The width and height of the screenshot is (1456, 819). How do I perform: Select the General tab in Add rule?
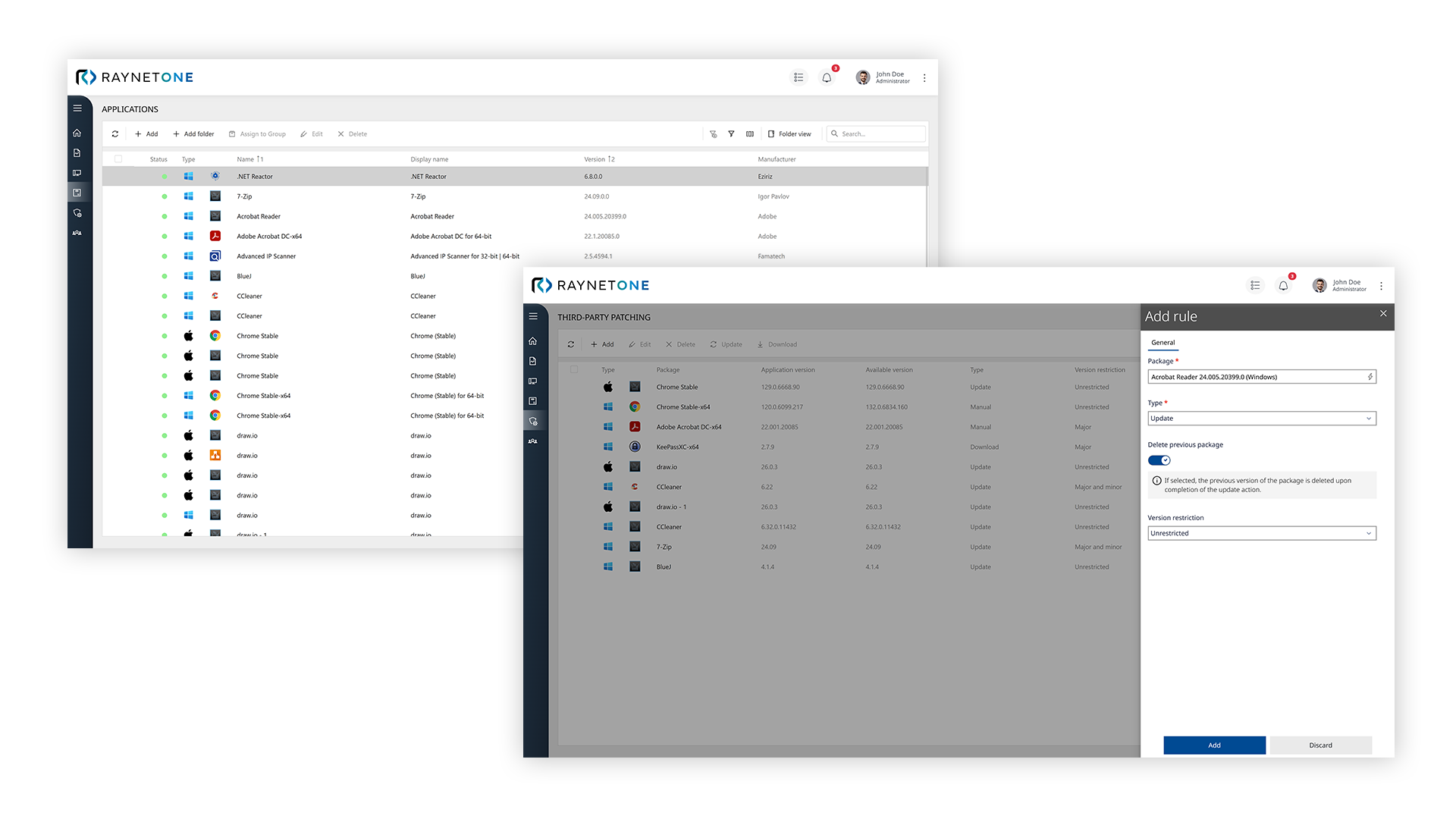[x=1163, y=343]
